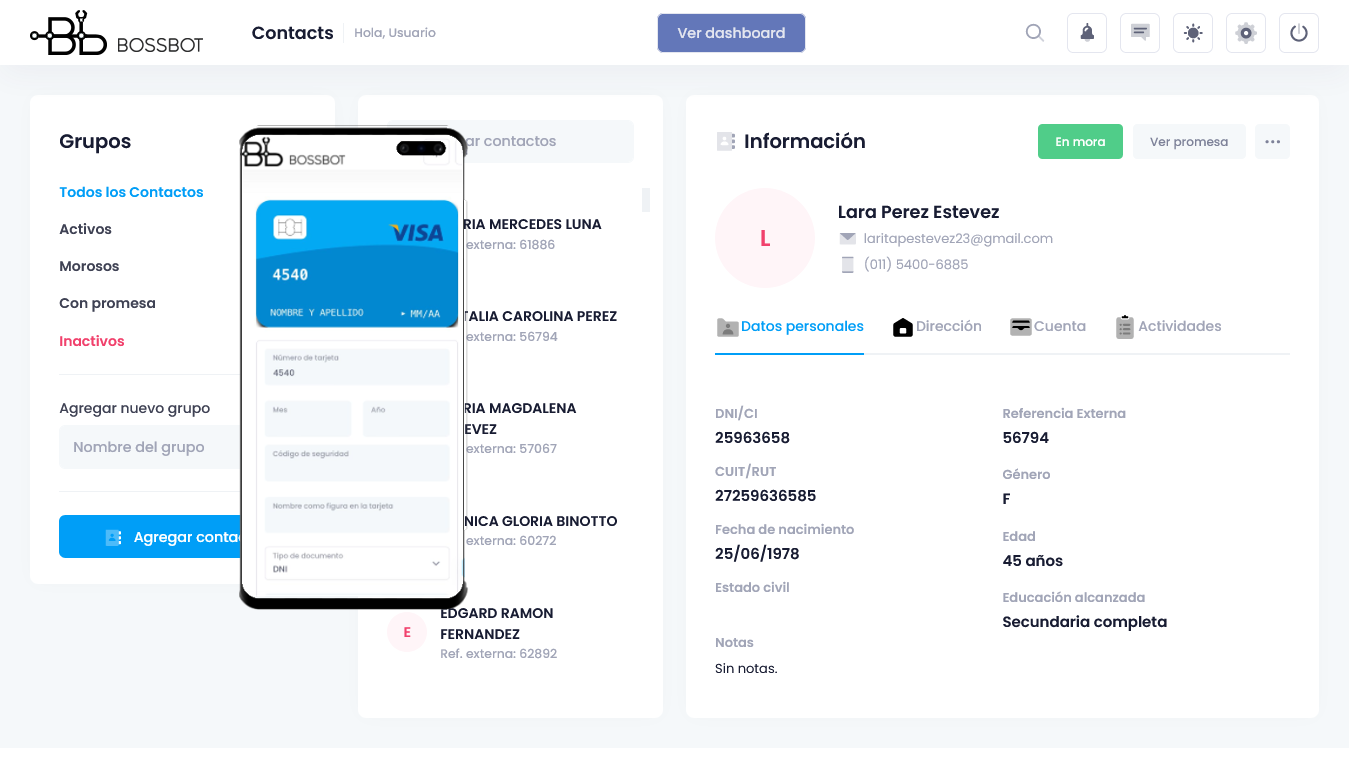The image size is (1349, 768).
Task: Open the messages chat icon
Action: tap(1140, 33)
